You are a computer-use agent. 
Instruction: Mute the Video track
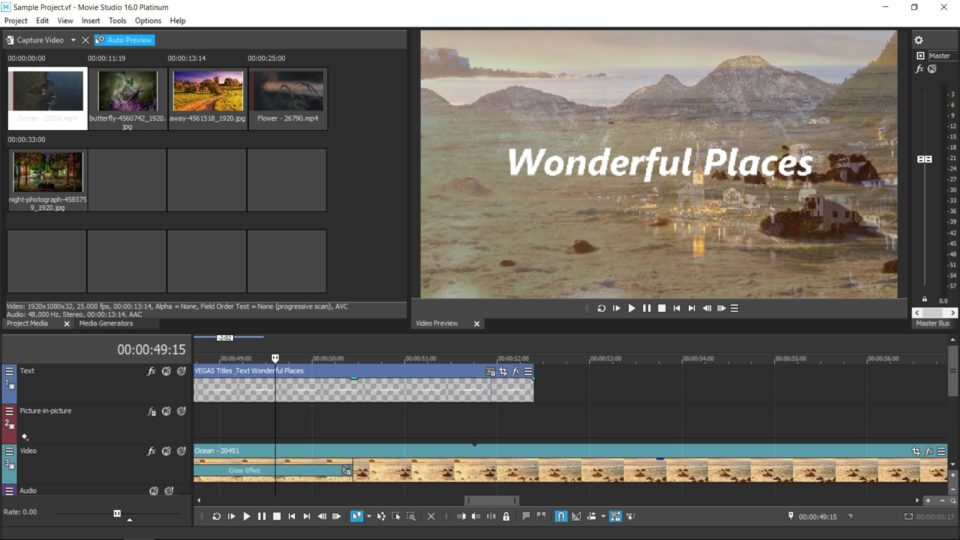[x=166, y=451]
